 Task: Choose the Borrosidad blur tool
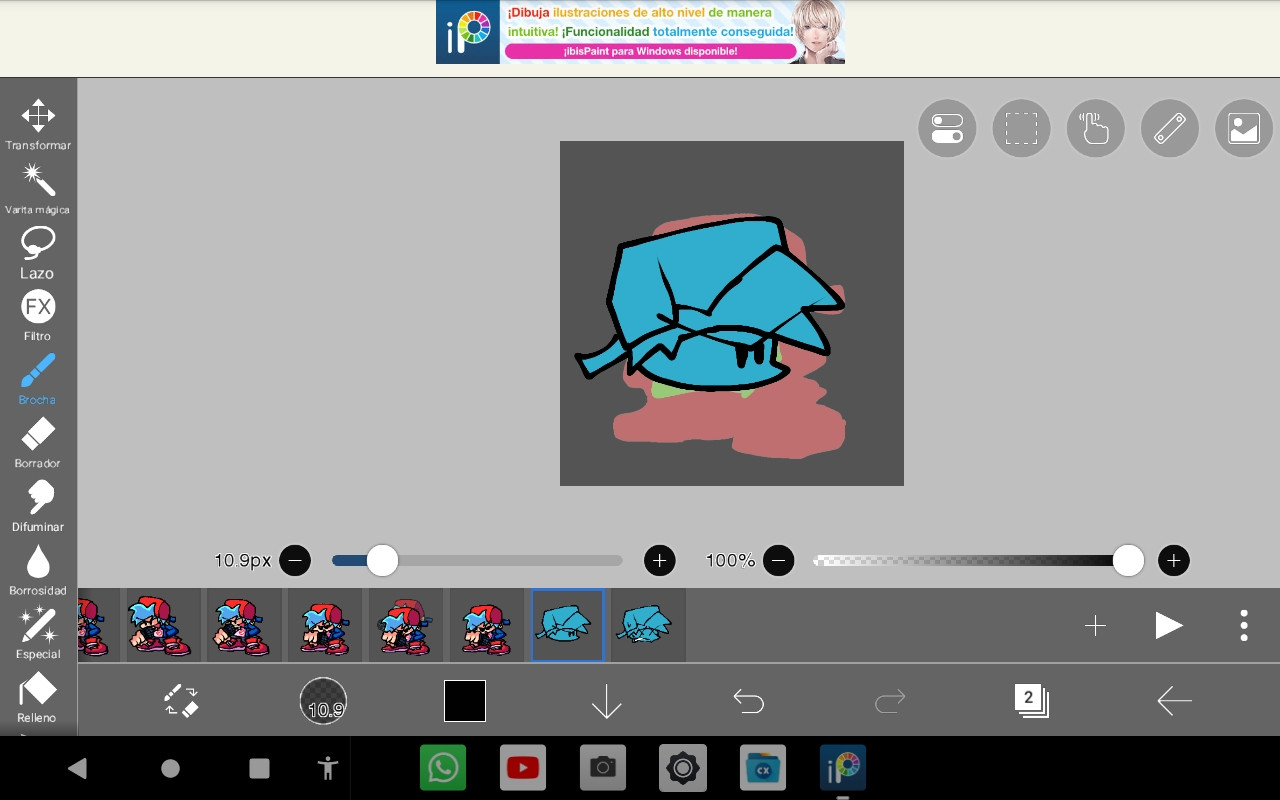click(x=38, y=570)
